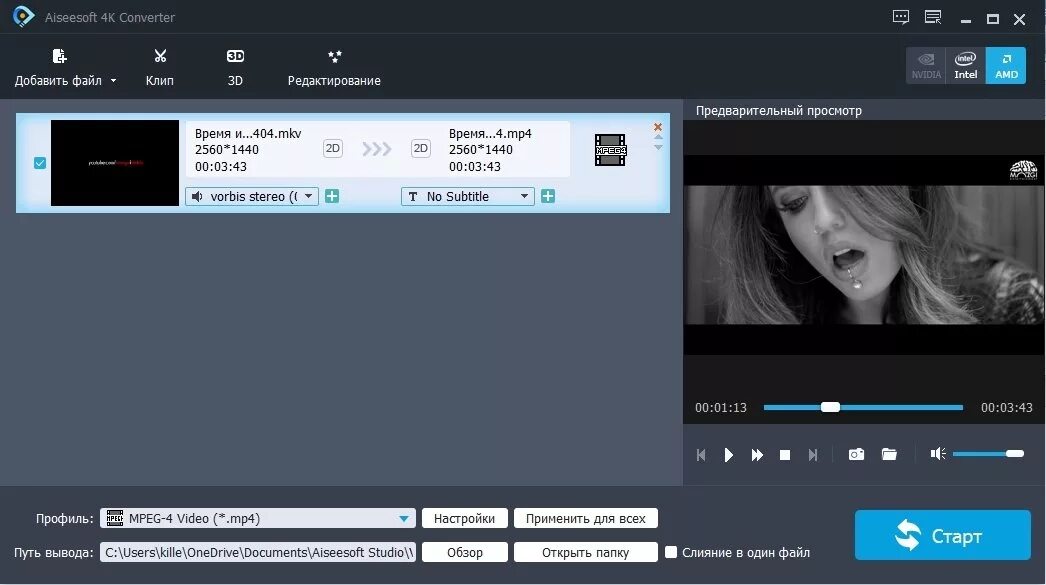Fast forward the preview
The height and width of the screenshot is (585, 1046).
(x=756, y=455)
